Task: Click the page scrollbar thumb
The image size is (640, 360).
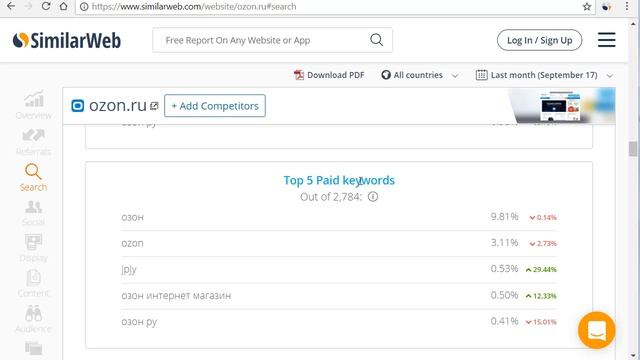Action: [x=633, y=149]
